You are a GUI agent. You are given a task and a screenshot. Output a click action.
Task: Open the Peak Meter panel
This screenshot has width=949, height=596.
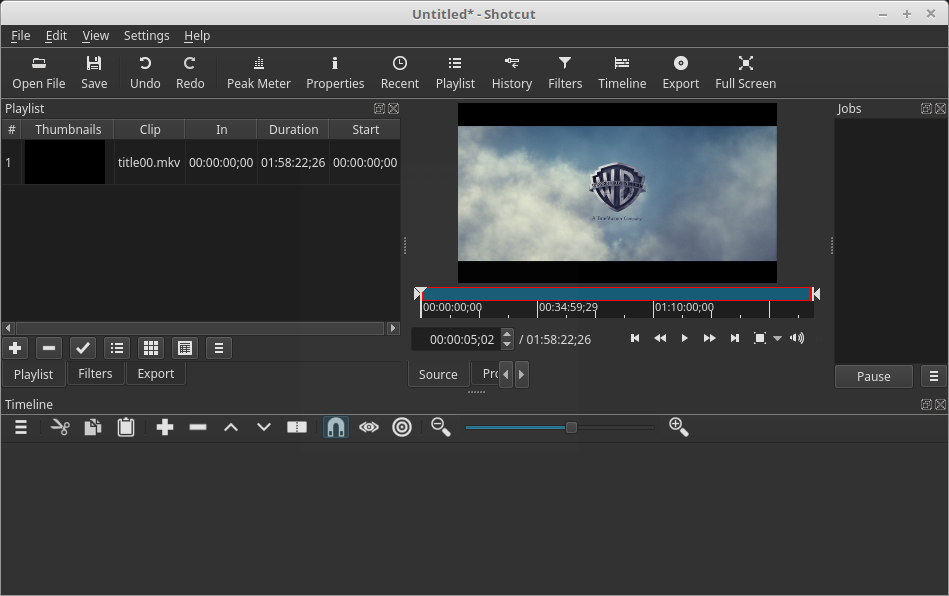point(258,73)
